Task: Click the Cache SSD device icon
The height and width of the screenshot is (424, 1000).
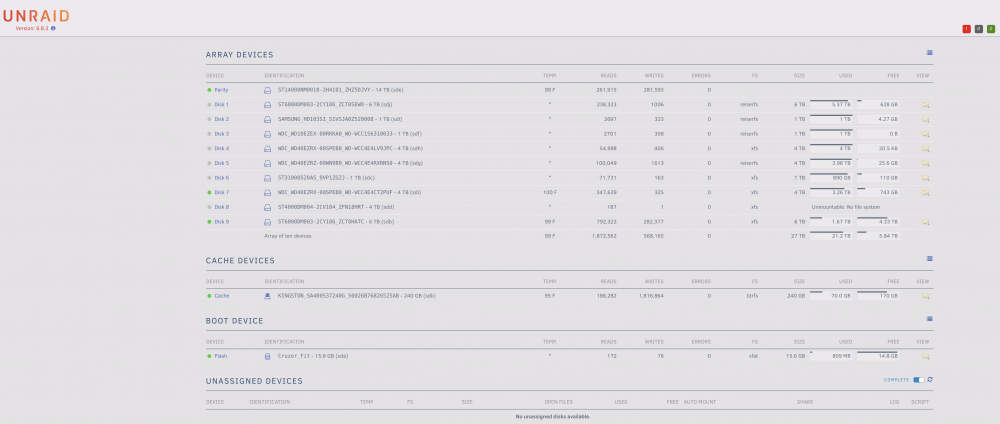Action: coord(268,296)
